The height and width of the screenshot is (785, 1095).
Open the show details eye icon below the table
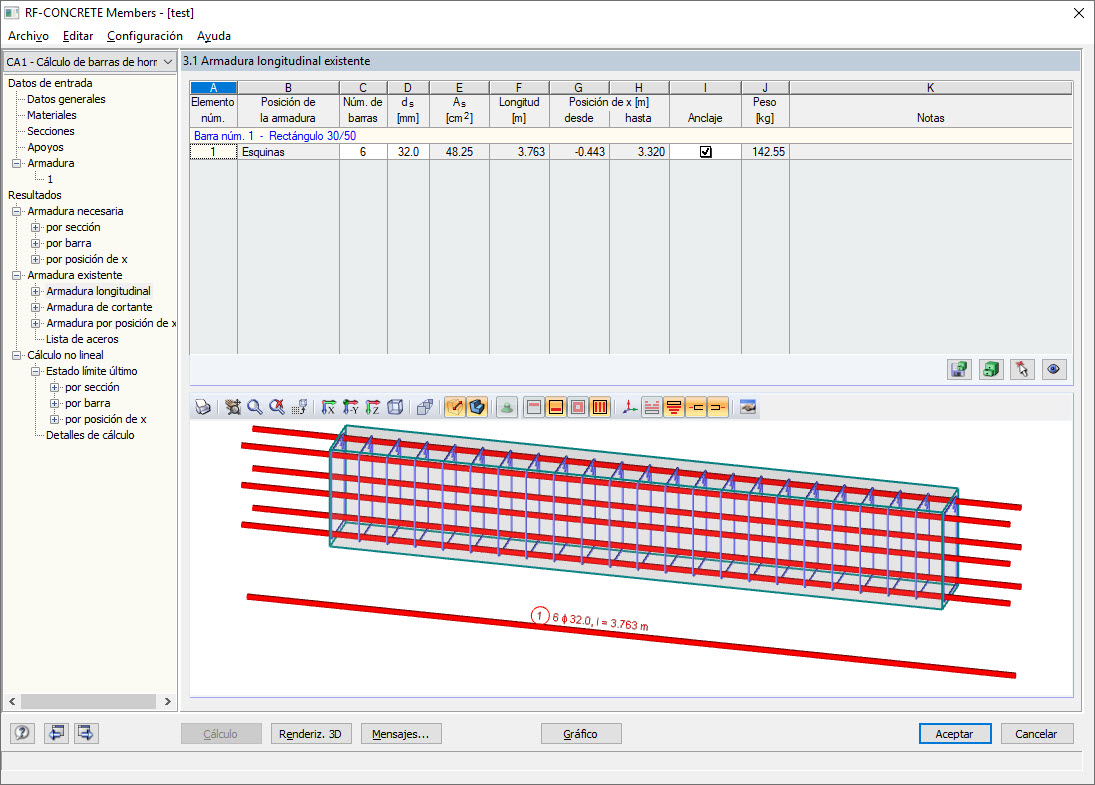coord(1054,369)
